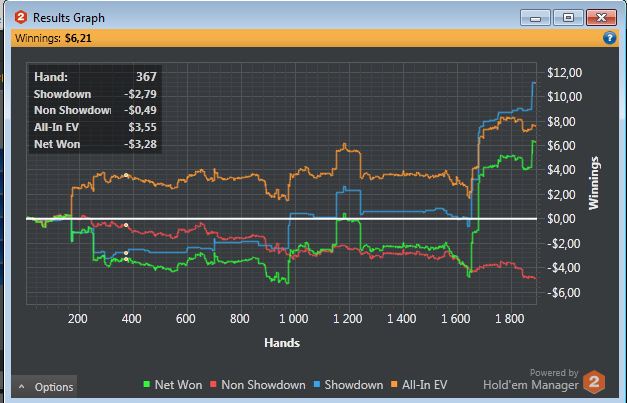Click the Winnings $6,21 header value
This screenshot has width=627, height=403.
click(78, 38)
